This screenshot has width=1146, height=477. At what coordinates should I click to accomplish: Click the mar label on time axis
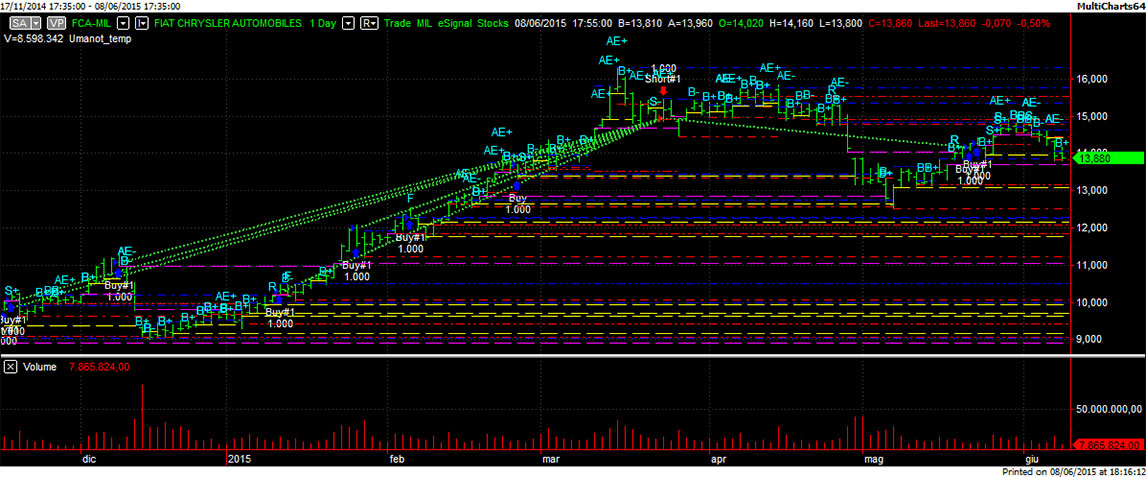(x=551, y=459)
